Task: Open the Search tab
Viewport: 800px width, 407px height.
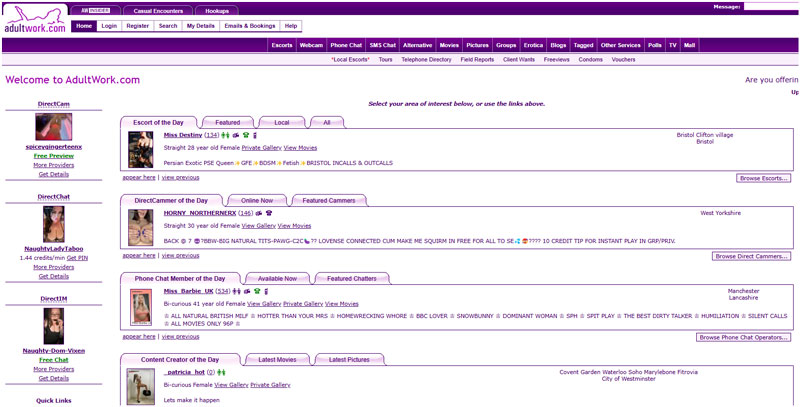Action: (168, 26)
